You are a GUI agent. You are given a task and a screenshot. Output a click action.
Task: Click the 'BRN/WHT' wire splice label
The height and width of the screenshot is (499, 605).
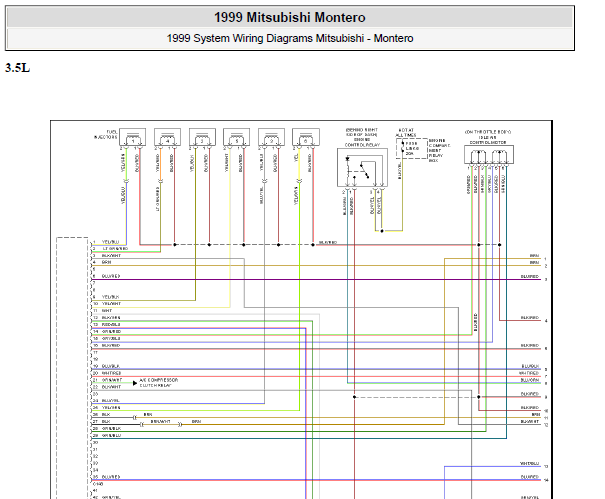[x=161, y=421]
